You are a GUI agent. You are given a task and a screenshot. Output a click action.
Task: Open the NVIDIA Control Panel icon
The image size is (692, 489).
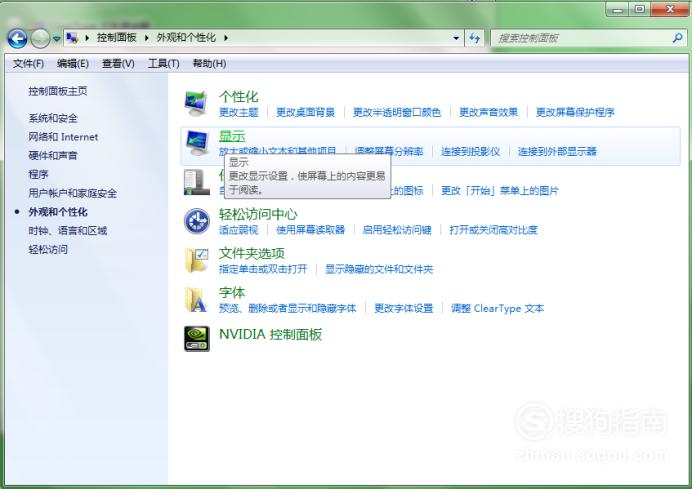pyautogui.click(x=197, y=339)
